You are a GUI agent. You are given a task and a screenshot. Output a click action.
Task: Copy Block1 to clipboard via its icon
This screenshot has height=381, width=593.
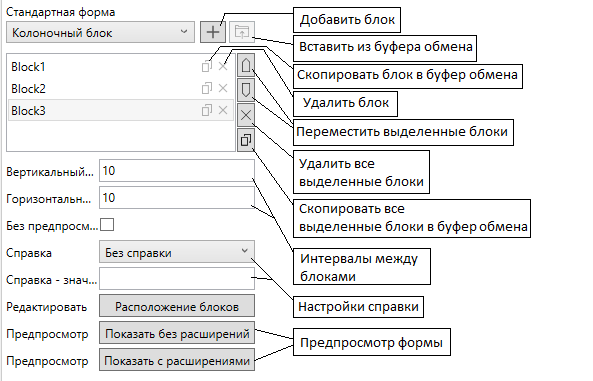pyautogui.click(x=206, y=66)
